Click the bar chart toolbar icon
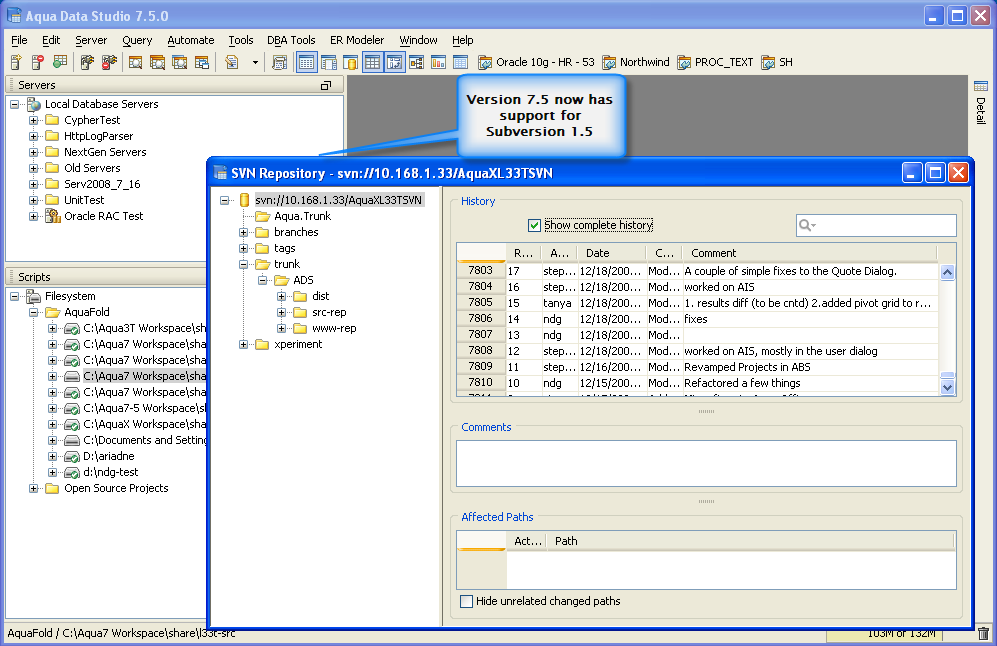This screenshot has height=646, width=997. 438,62
